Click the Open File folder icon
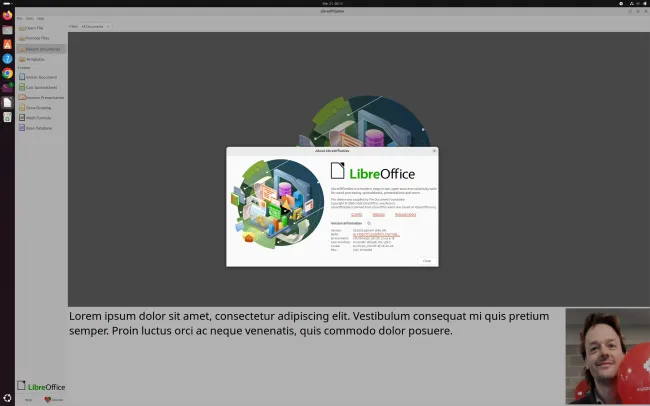The image size is (650, 406). [x=22, y=28]
